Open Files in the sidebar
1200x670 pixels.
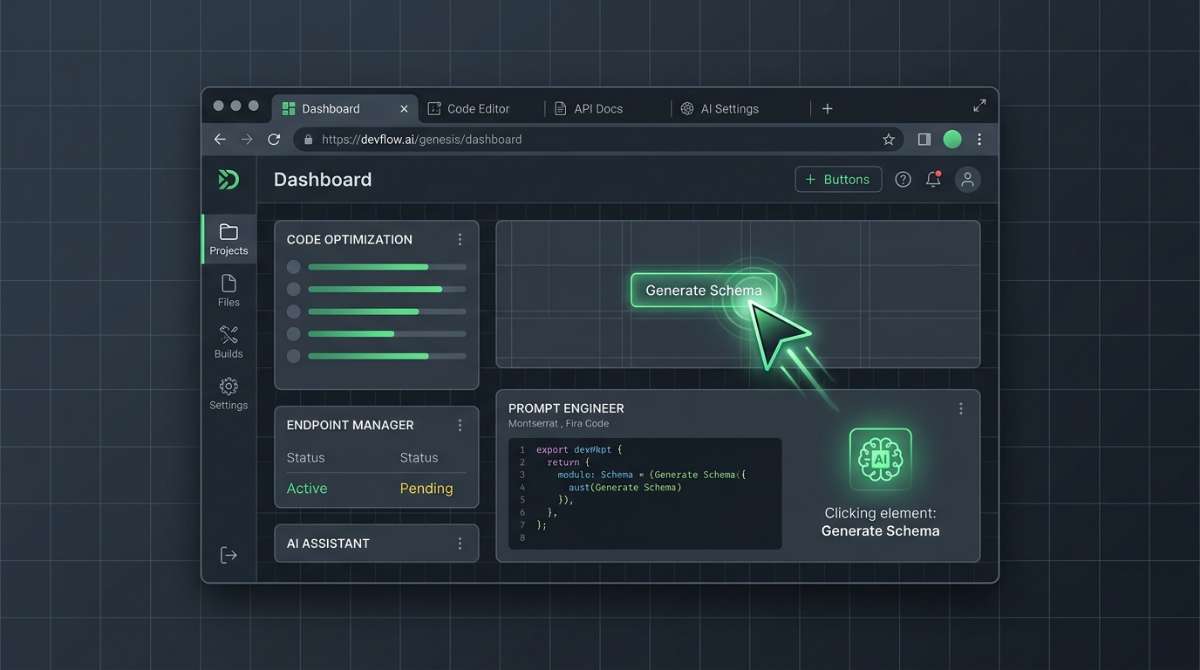229,291
